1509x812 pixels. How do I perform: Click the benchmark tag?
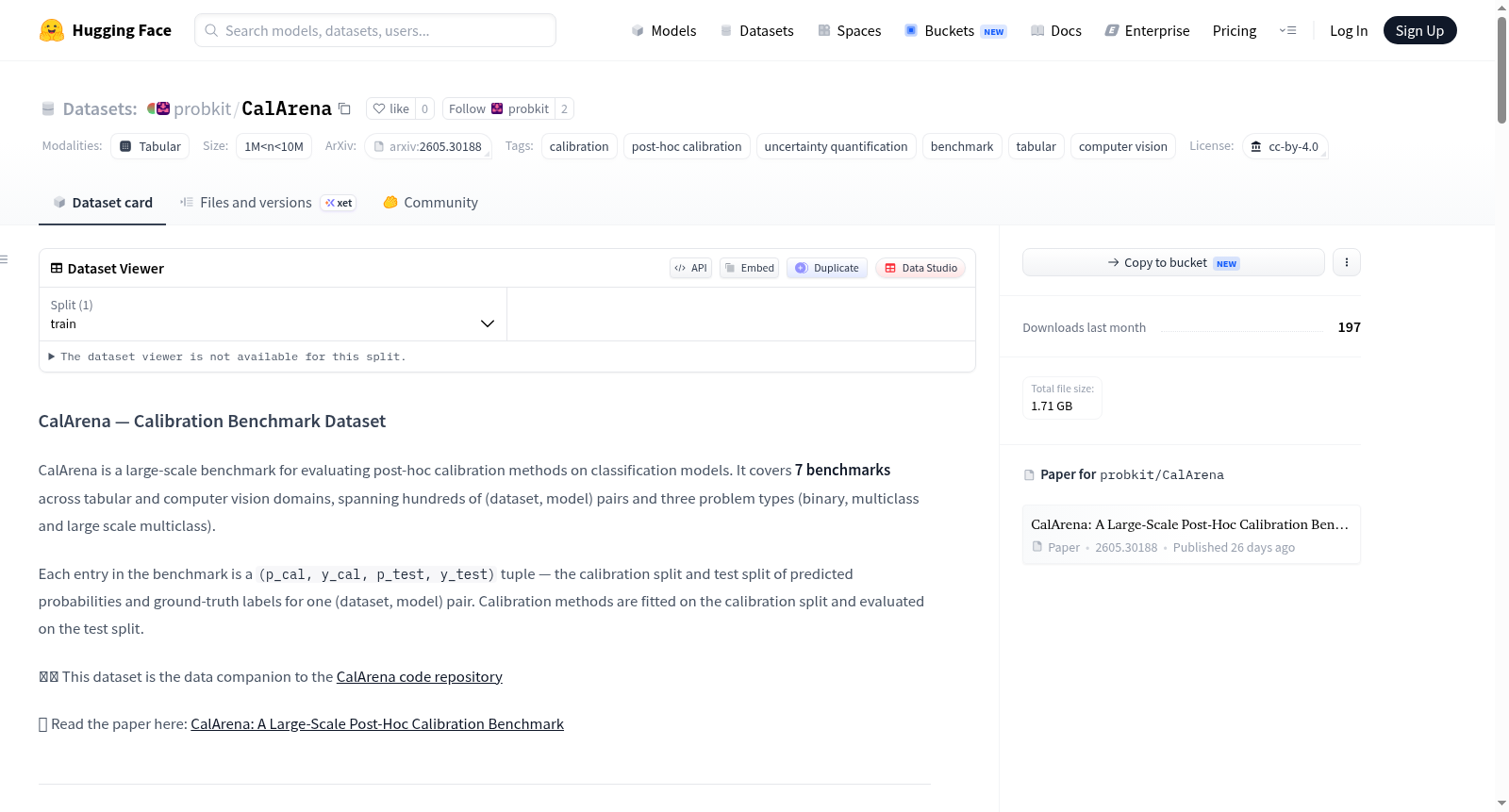(962, 146)
